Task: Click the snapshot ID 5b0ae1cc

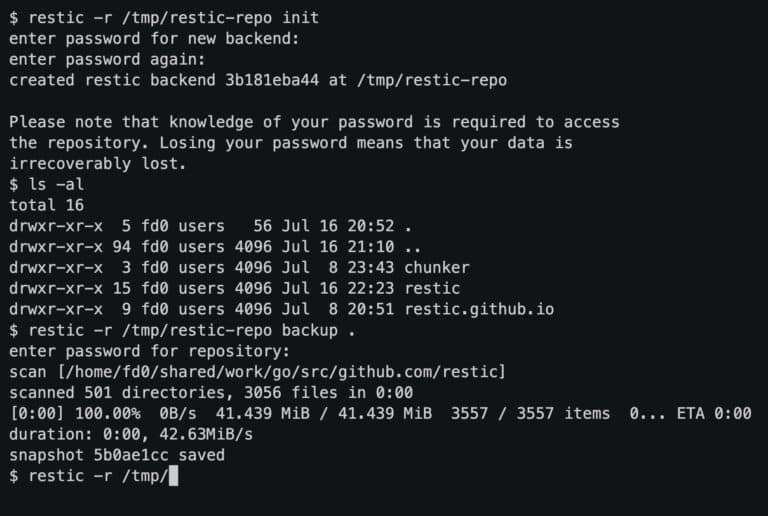Action: (131, 455)
